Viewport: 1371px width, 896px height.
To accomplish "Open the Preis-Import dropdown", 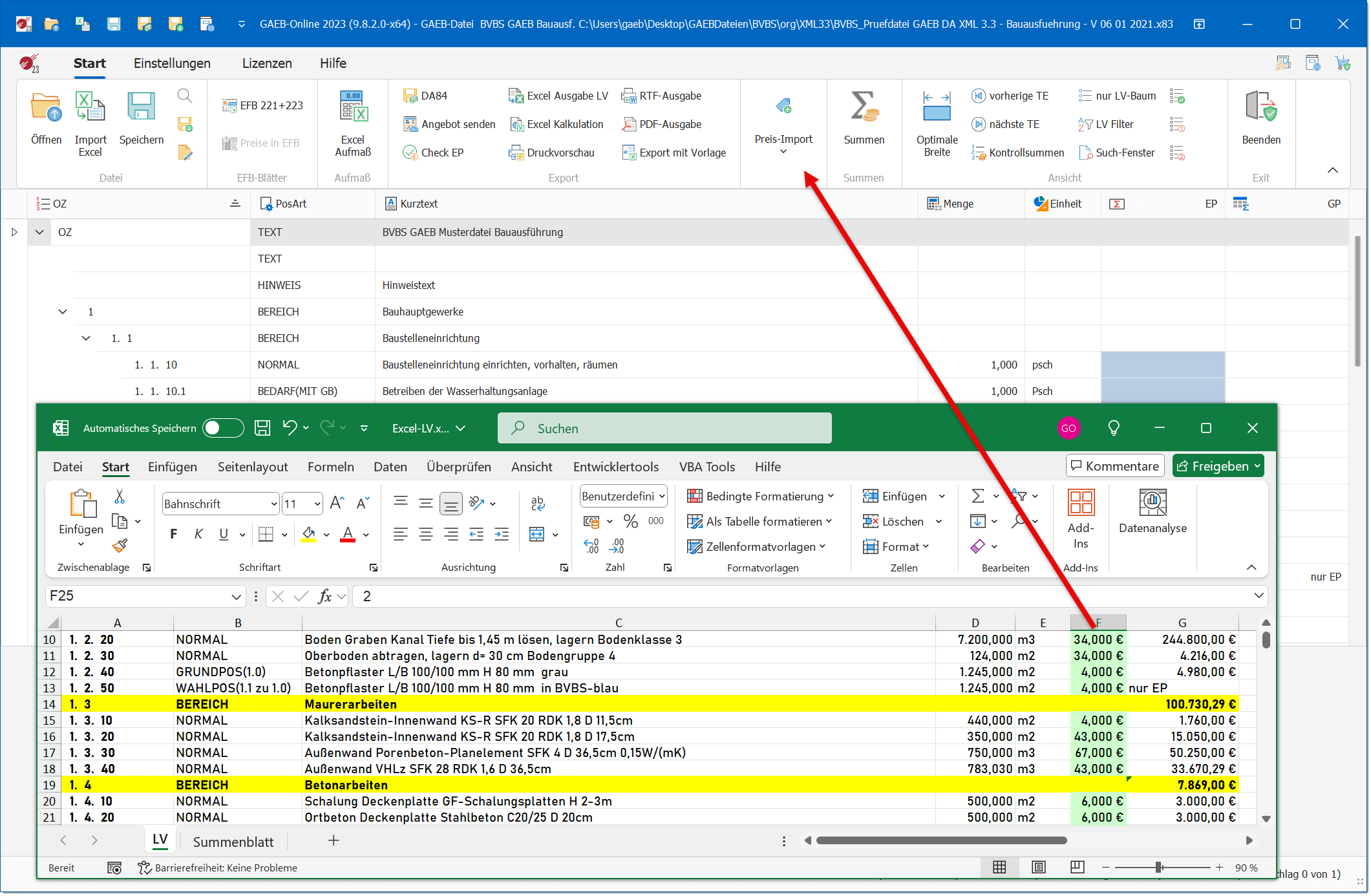I will pyautogui.click(x=783, y=150).
